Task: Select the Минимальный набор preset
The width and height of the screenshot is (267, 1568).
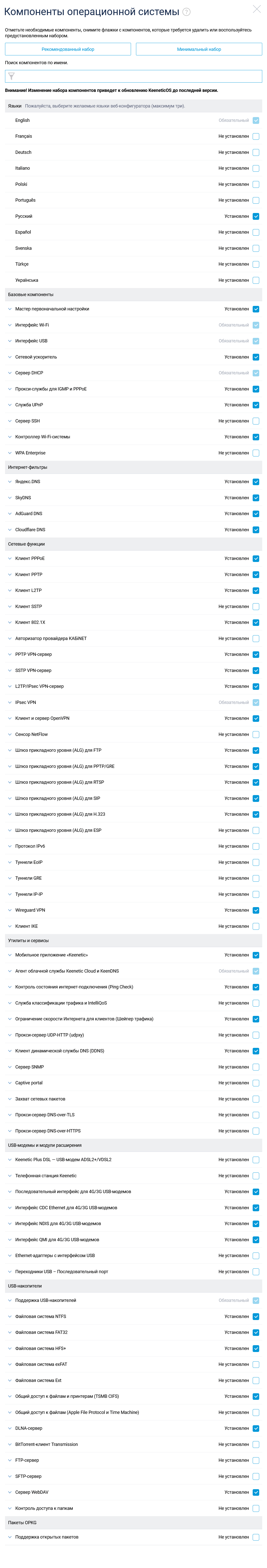Action: click(199, 49)
